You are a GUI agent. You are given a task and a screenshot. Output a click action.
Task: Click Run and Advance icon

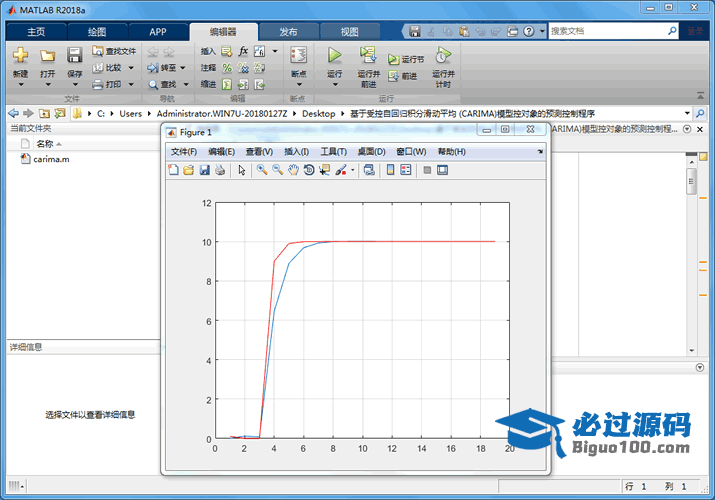[368, 55]
